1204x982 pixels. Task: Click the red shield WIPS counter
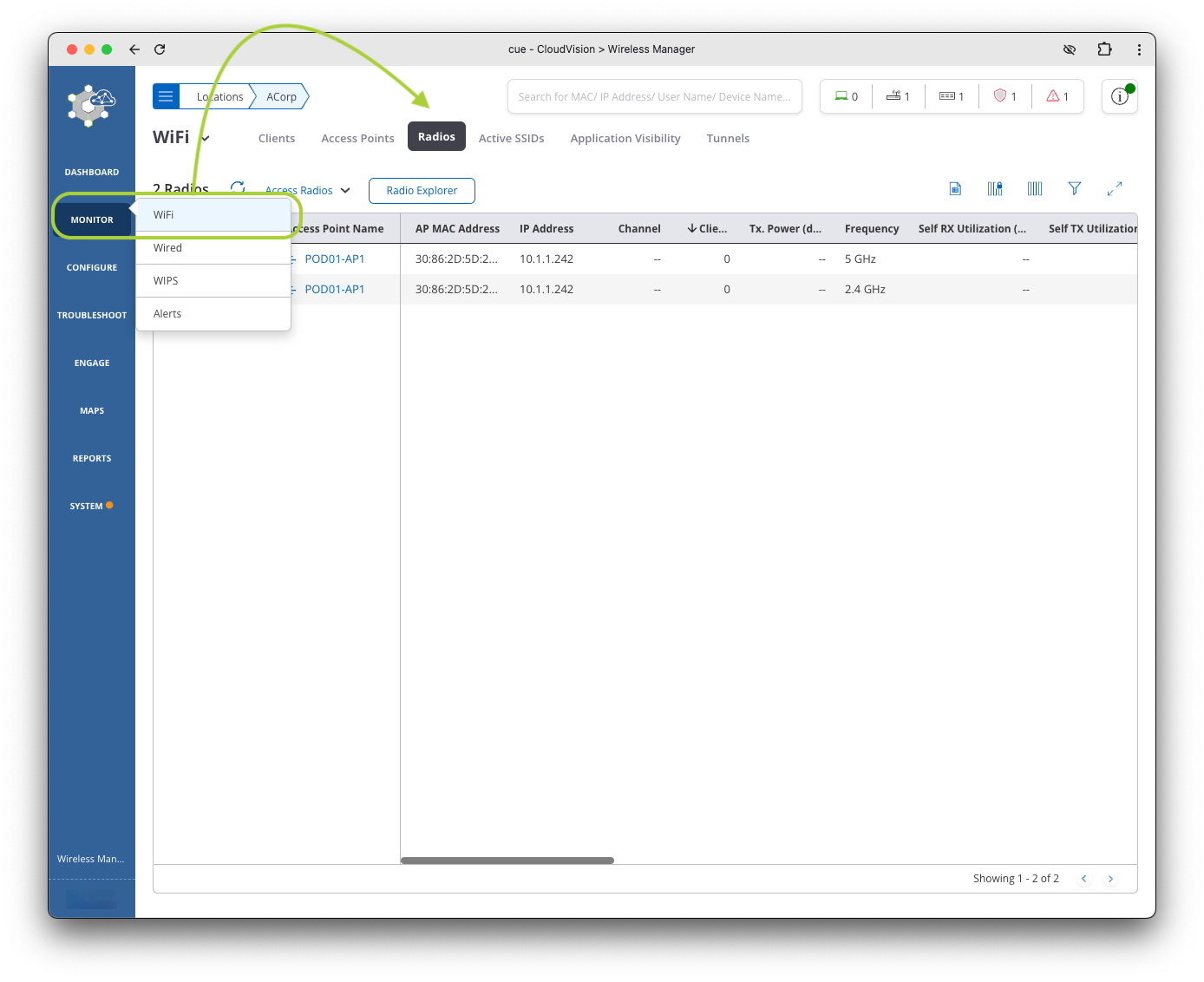pos(1004,96)
